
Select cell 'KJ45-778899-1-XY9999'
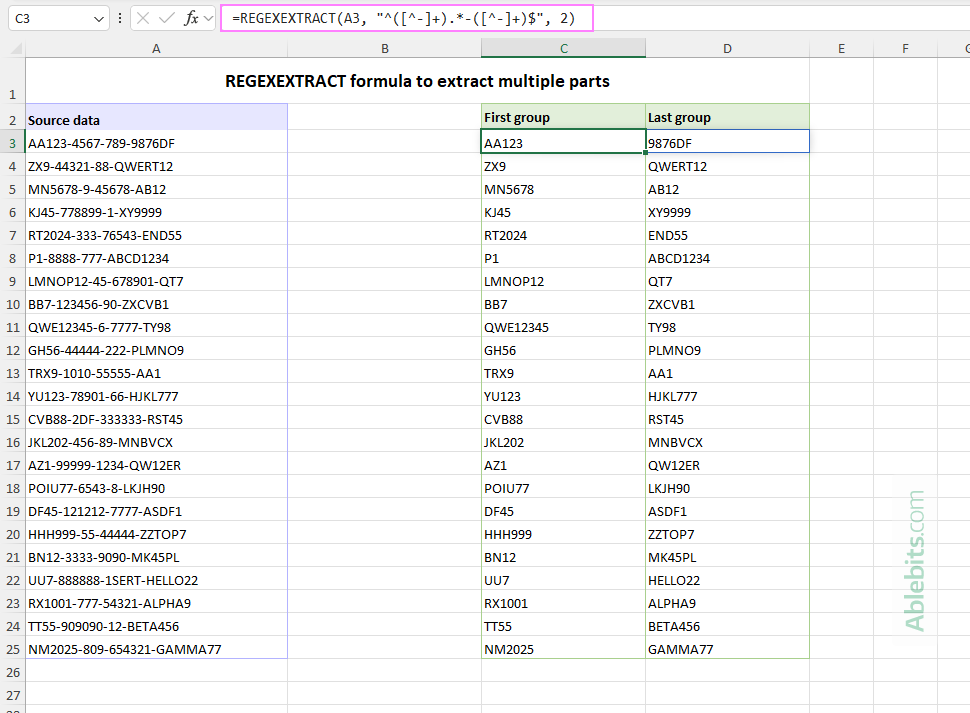pos(157,212)
